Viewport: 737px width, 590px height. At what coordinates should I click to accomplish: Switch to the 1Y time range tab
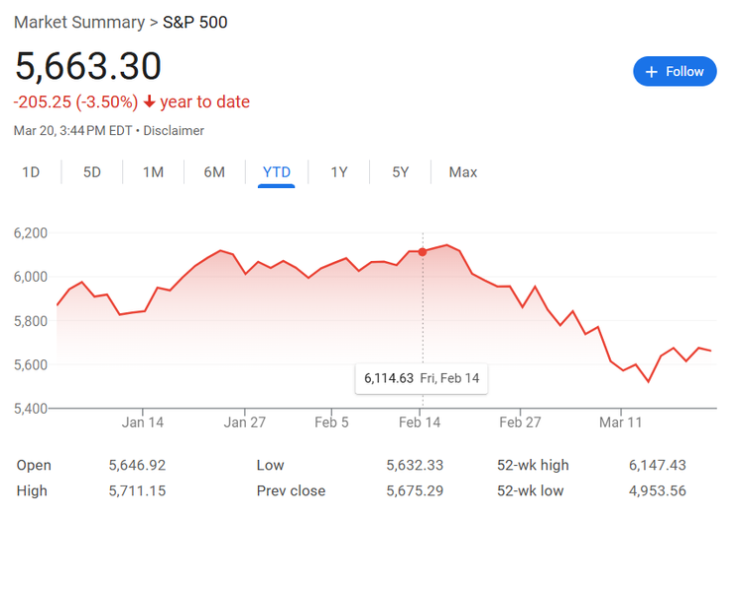point(339,172)
